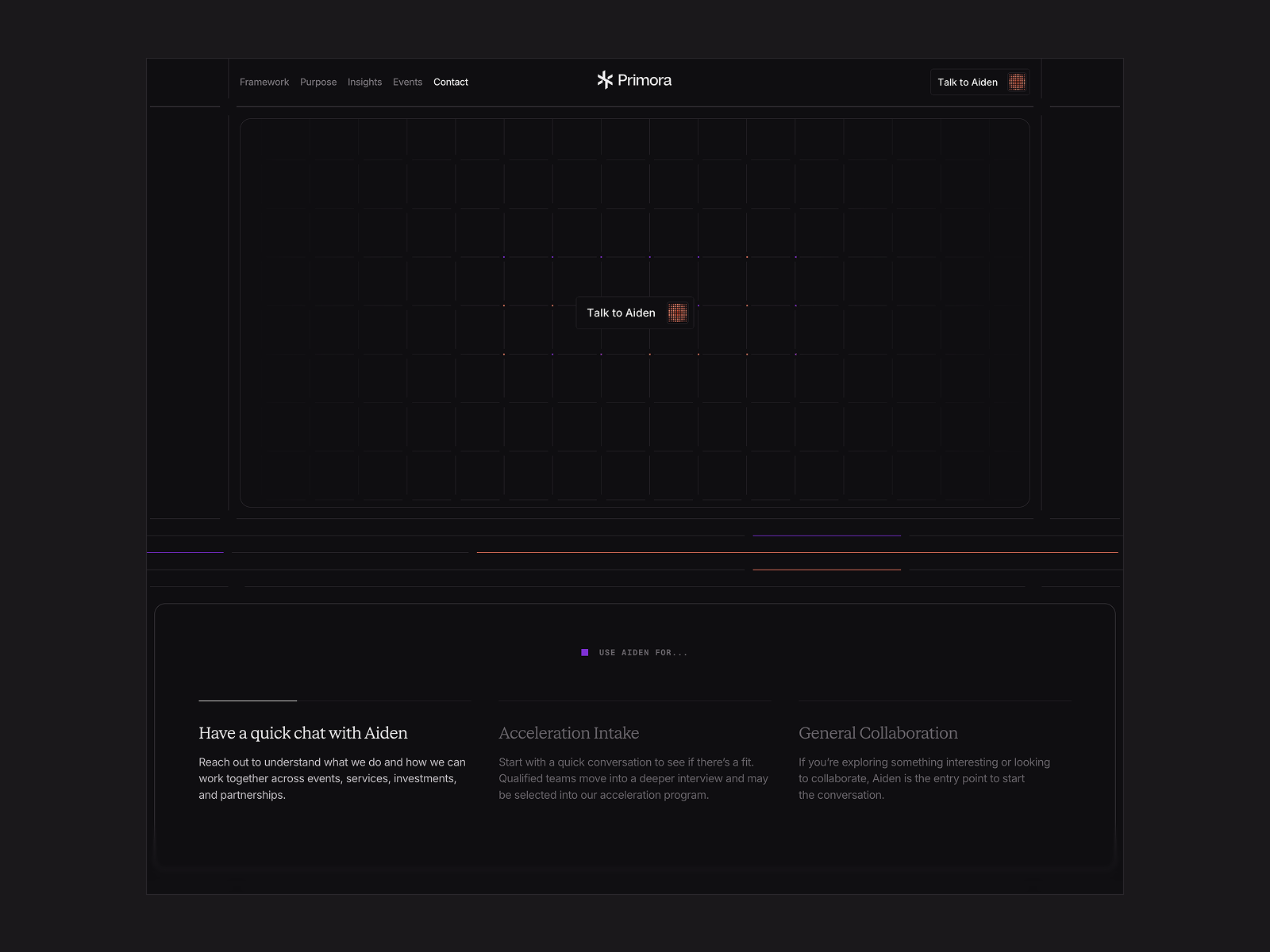
Task: Go to Insights page
Action: [364, 83]
